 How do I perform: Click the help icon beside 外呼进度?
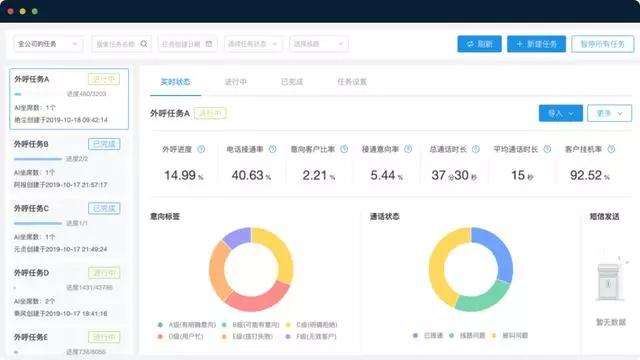tap(201, 149)
